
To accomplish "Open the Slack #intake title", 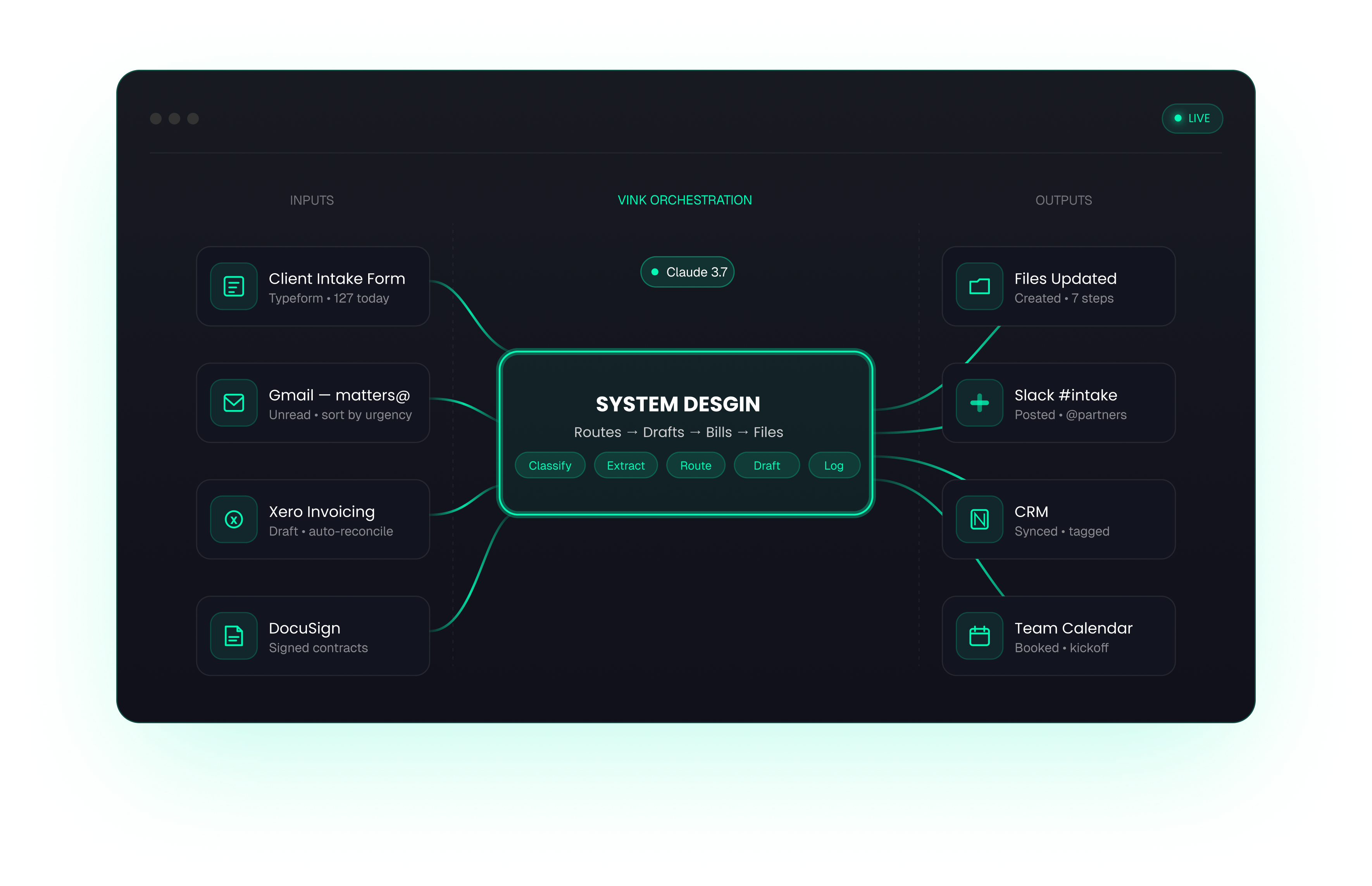I will pos(1065,395).
